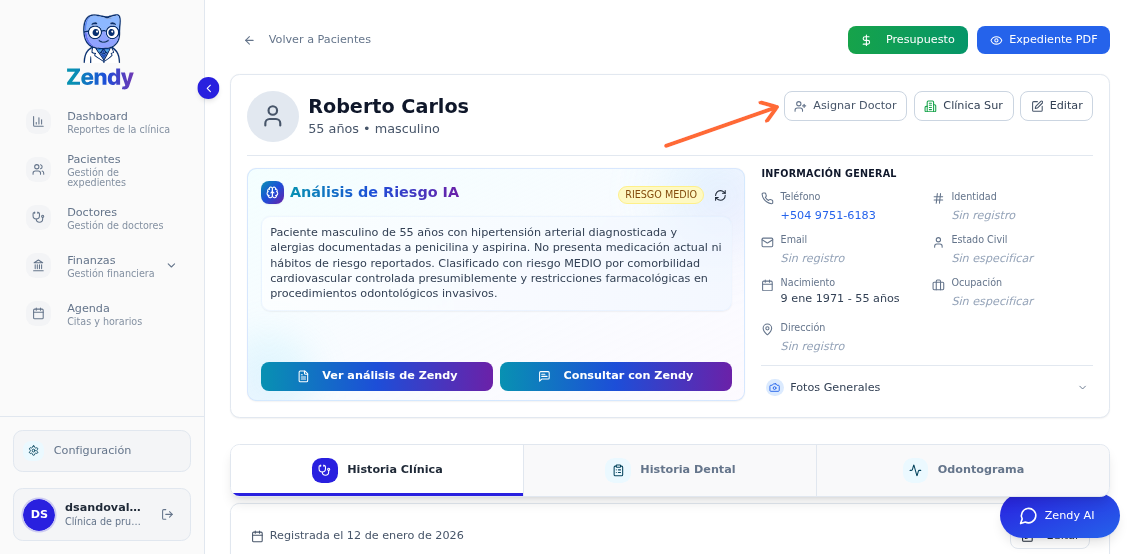Image resolution: width=1136 pixels, height=554 pixels.
Task: Switch to the Historia Dental tab
Action: pos(670,469)
